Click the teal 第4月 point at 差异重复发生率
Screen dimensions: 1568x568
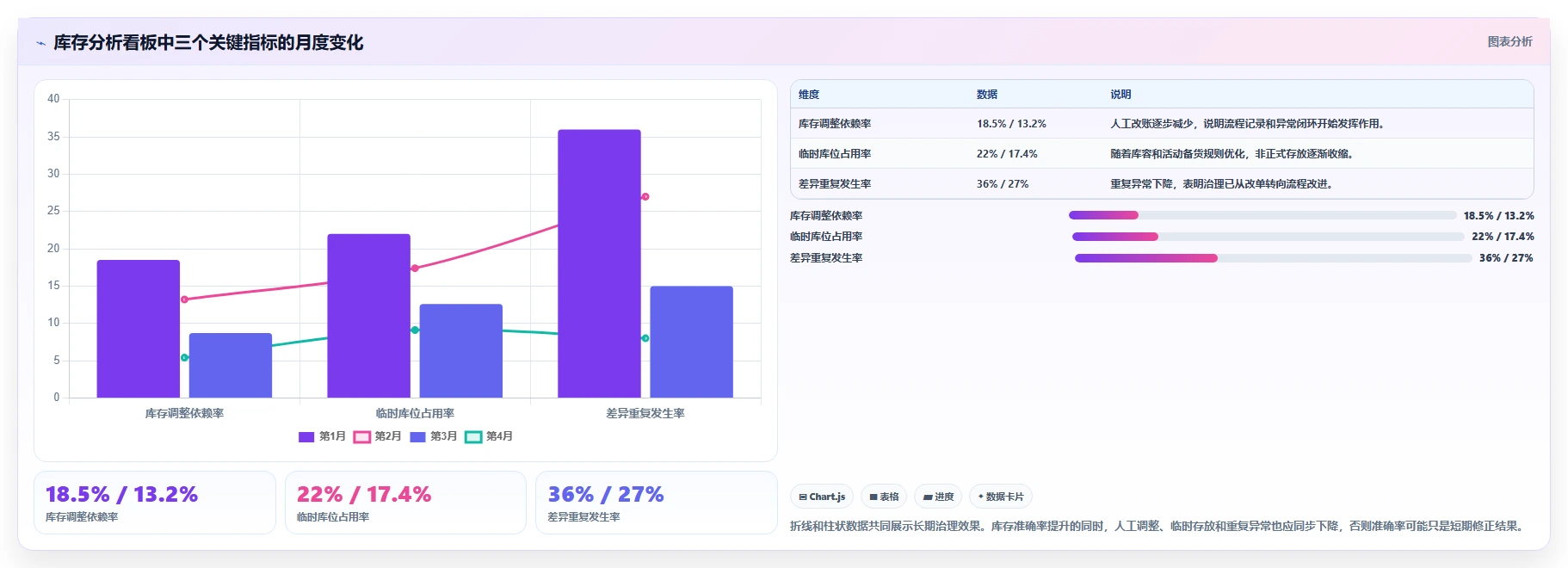pos(645,338)
